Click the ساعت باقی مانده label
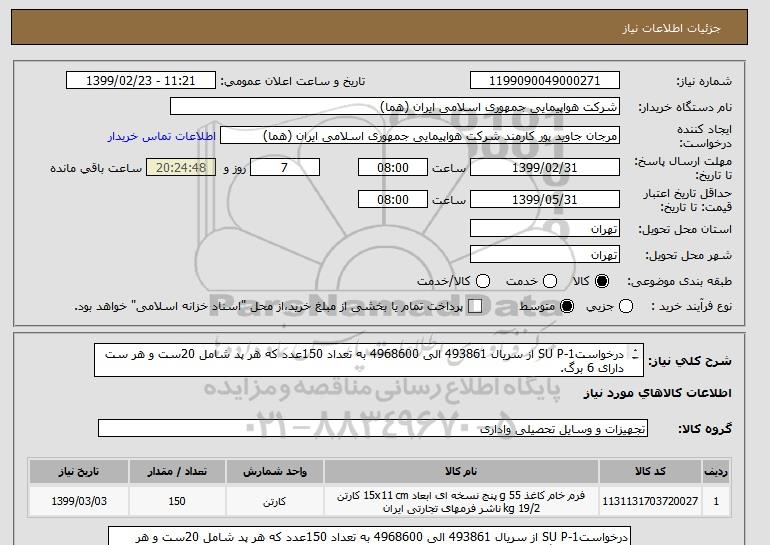Image resolution: width=770 pixels, height=545 pixels. 96,168
